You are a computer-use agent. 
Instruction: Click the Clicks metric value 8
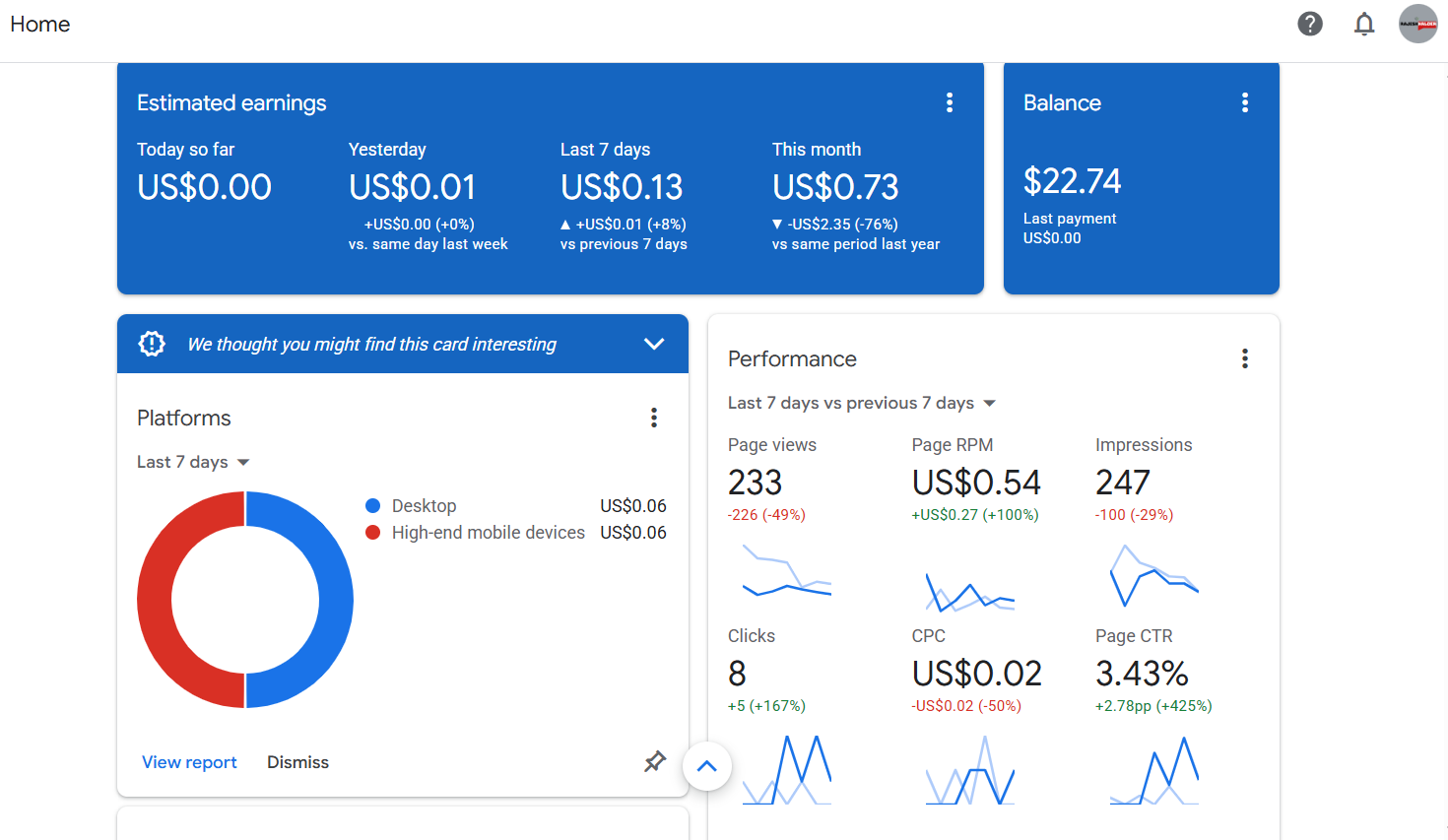[x=737, y=674]
